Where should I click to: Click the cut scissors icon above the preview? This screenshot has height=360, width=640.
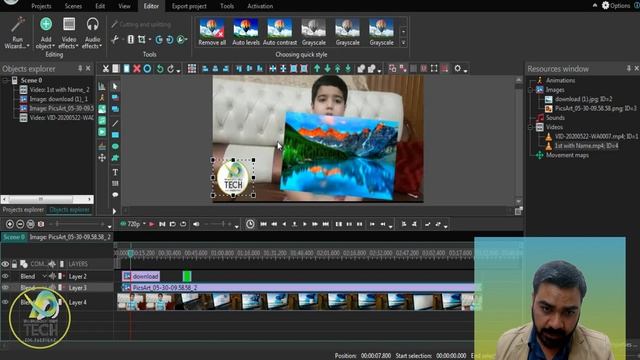point(106,69)
